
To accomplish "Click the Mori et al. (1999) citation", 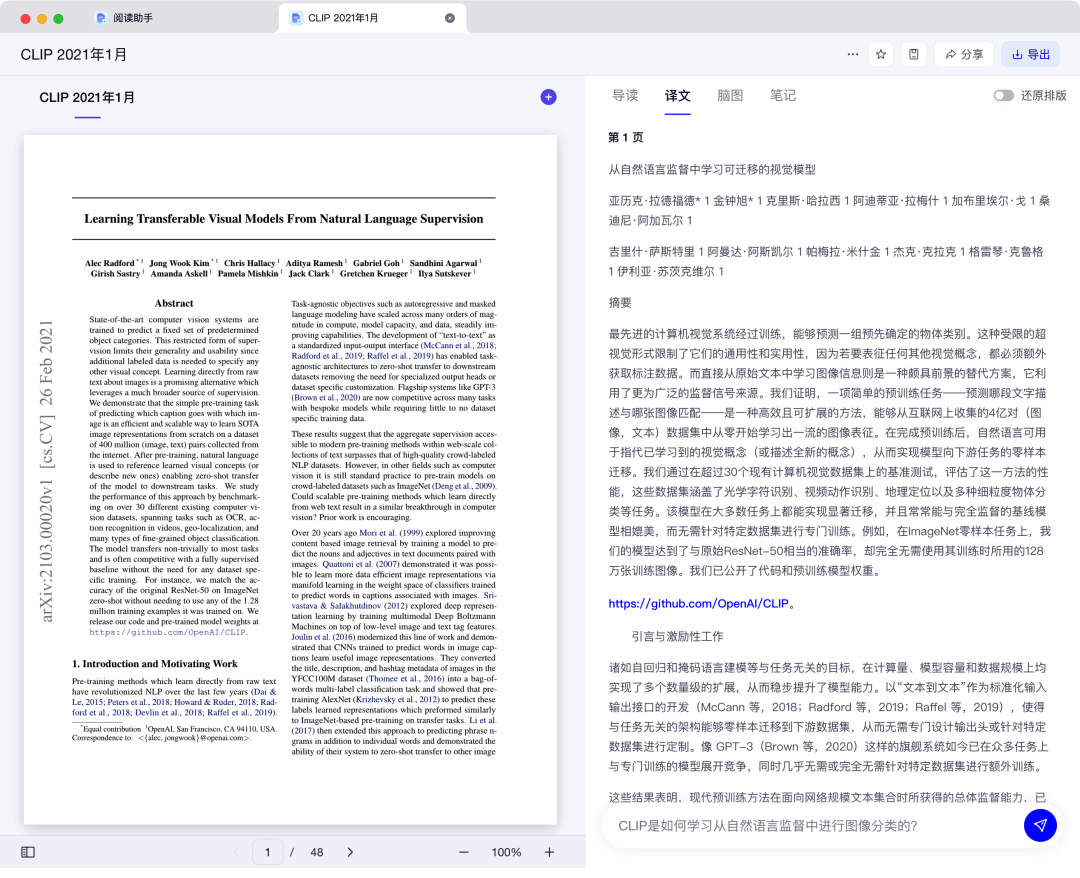I will 391,533.
